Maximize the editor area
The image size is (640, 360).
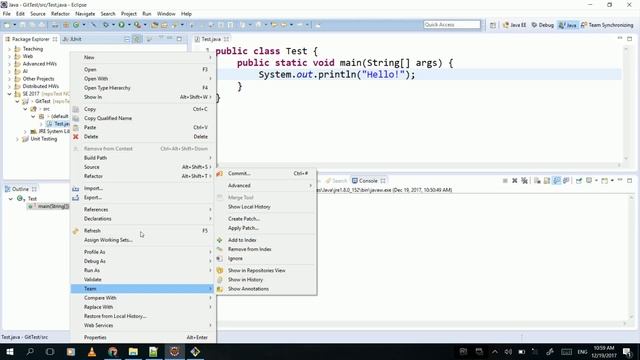click(629, 39)
